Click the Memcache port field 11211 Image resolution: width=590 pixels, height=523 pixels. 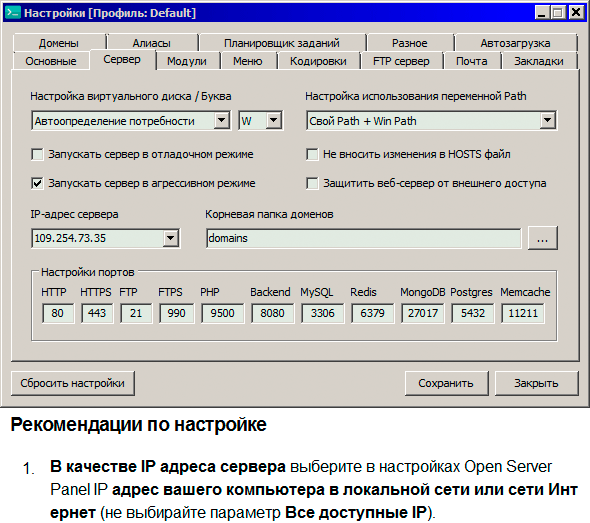pyautogui.click(x=523, y=313)
